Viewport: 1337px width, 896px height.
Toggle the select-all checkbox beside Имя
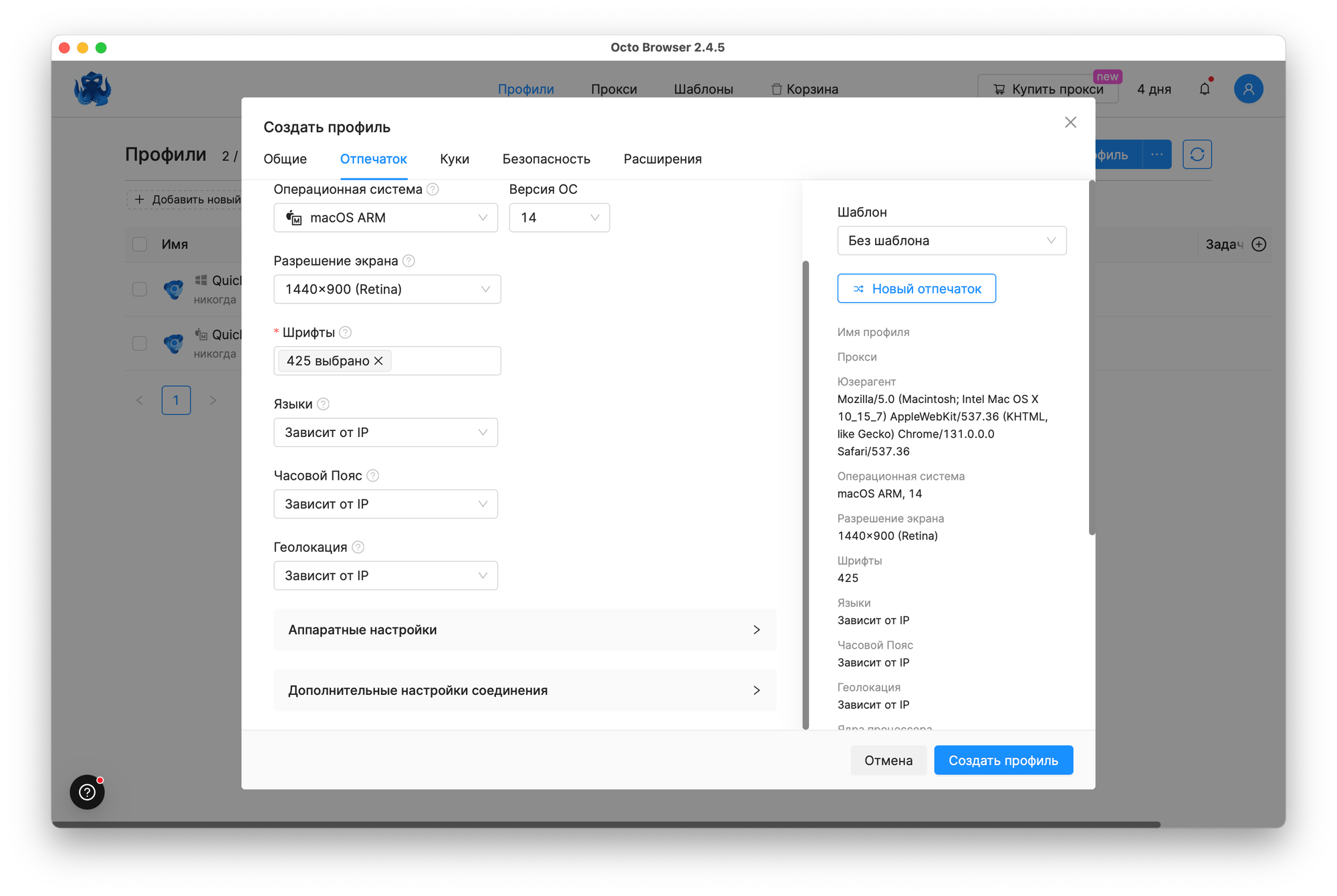coord(140,245)
